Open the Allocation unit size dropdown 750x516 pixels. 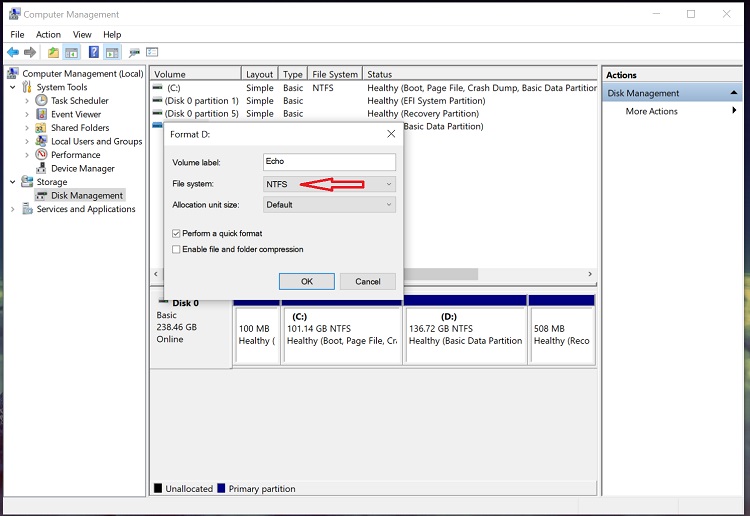pyautogui.click(x=329, y=204)
